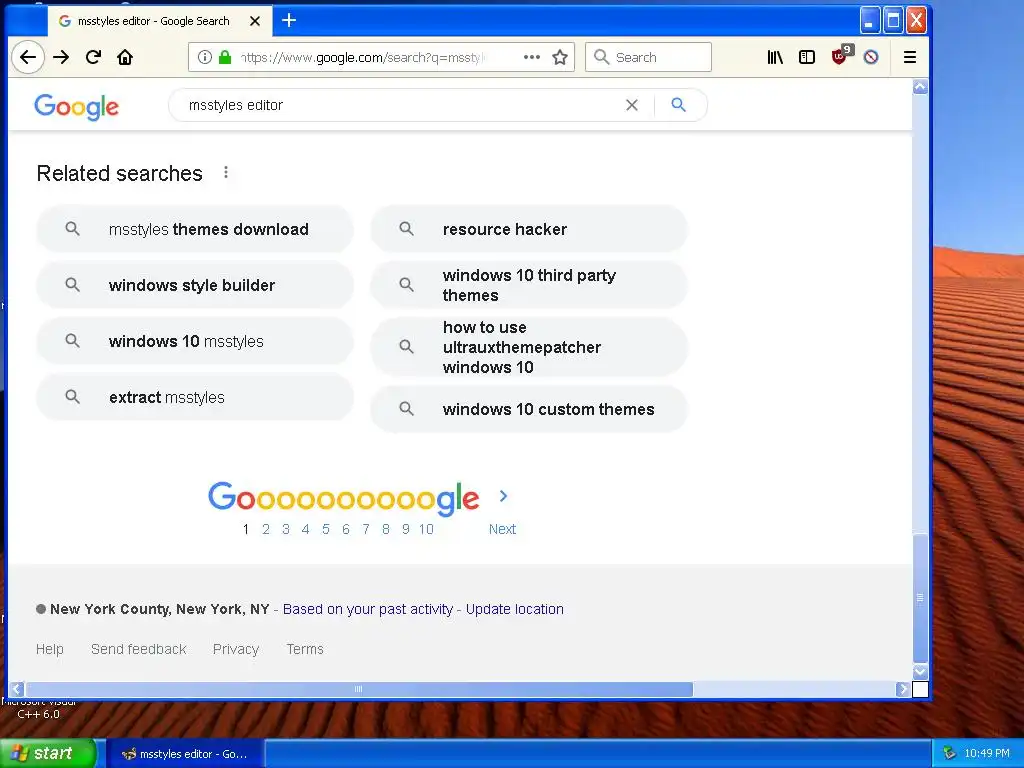This screenshot has width=1024, height=768.
Task: Click the Google logo in the header
Action: click(x=76, y=106)
